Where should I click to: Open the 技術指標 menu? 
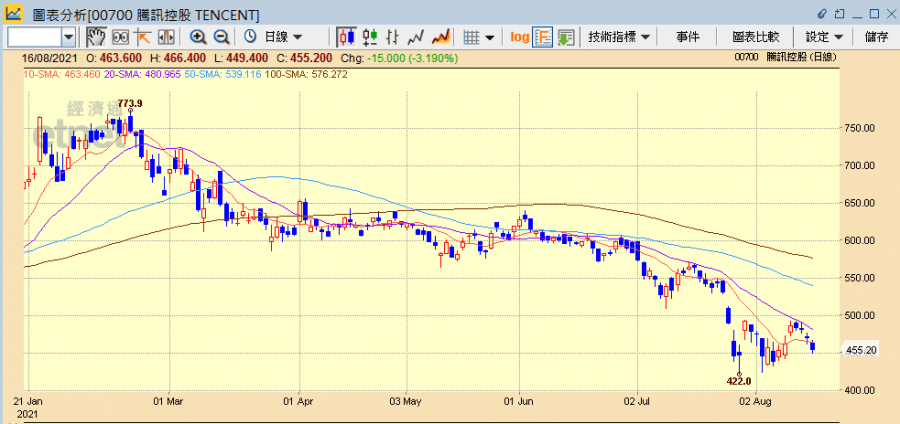tap(619, 36)
